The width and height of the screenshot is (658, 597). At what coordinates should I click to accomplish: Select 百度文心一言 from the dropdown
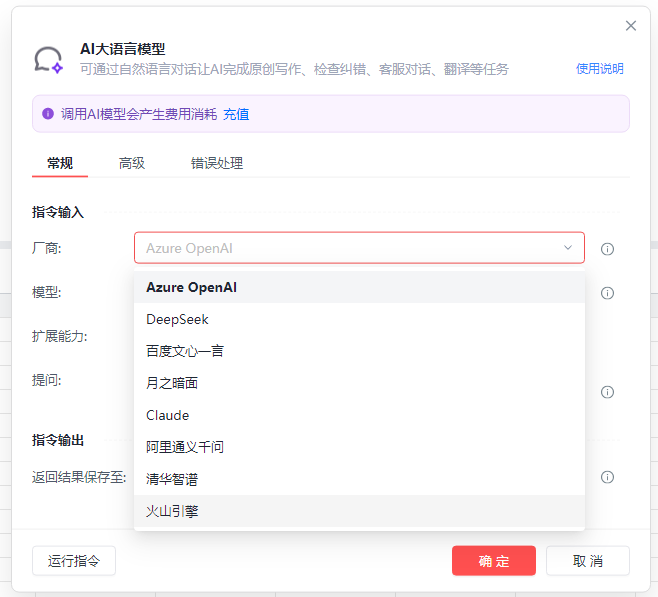click(x=359, y=351)
